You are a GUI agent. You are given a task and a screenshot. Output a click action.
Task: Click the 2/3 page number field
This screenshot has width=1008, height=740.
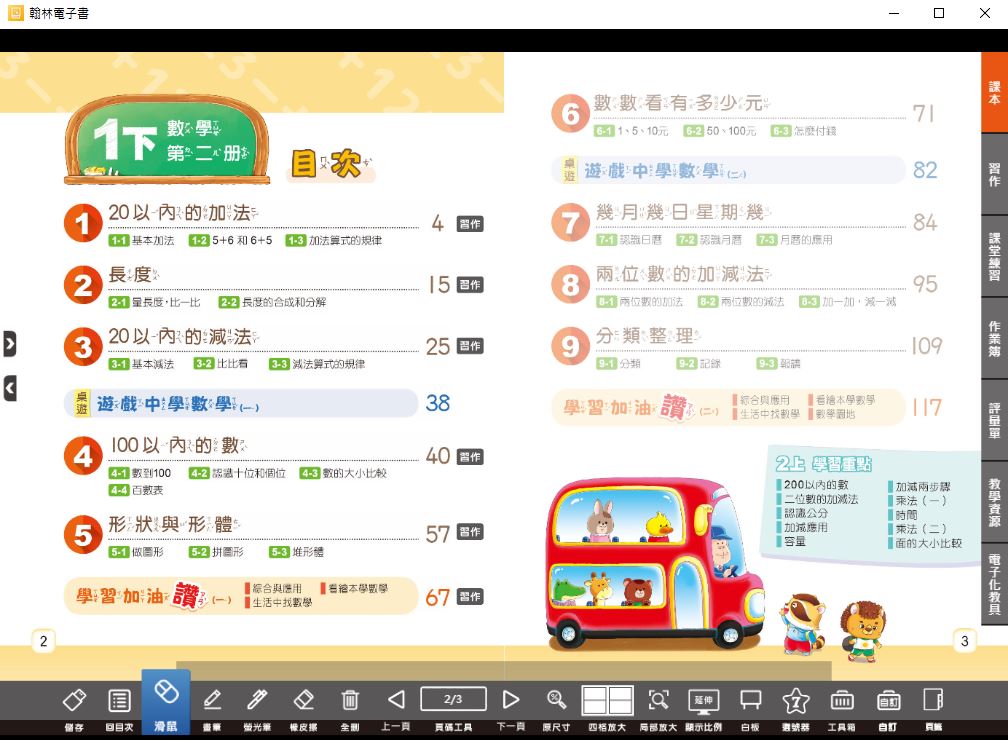[453, 699]
